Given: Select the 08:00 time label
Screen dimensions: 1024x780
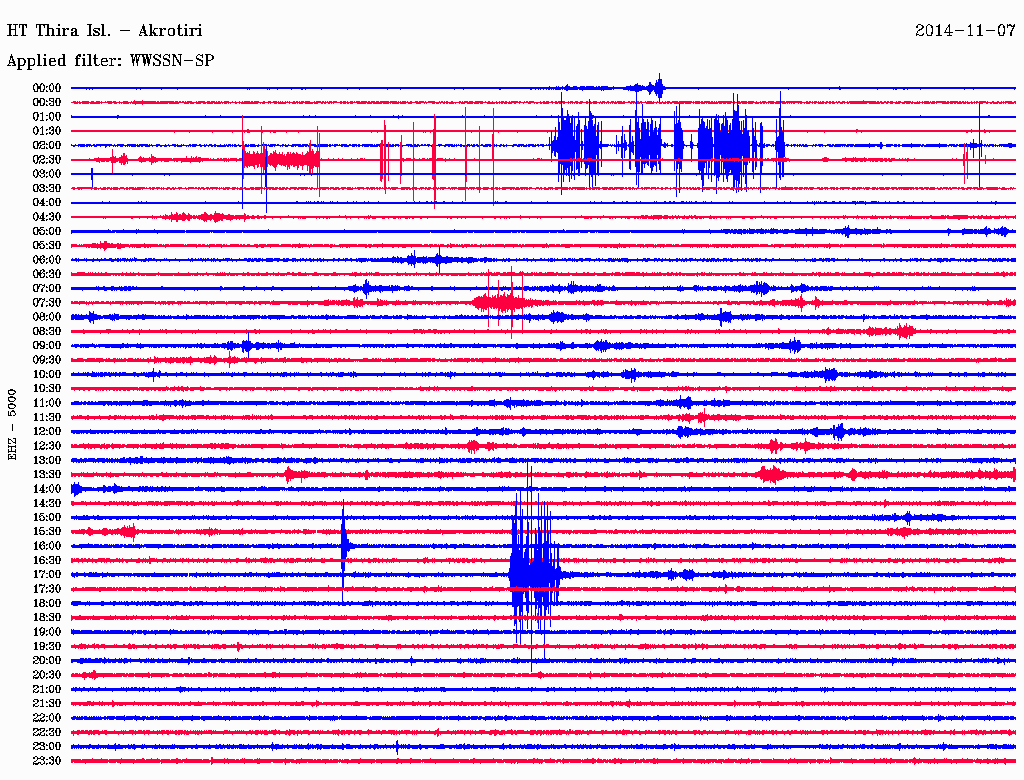Looking at the screenshot, I should tap(47, 317).
